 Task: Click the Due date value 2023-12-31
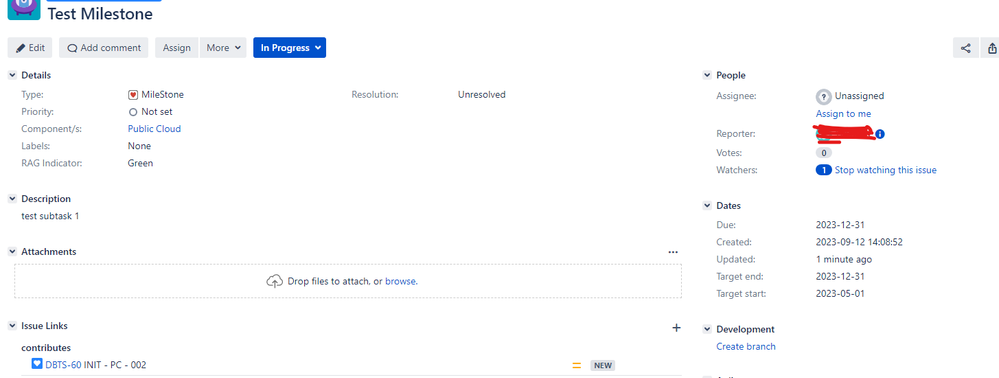pyautogui.click(x=840, y=225)
